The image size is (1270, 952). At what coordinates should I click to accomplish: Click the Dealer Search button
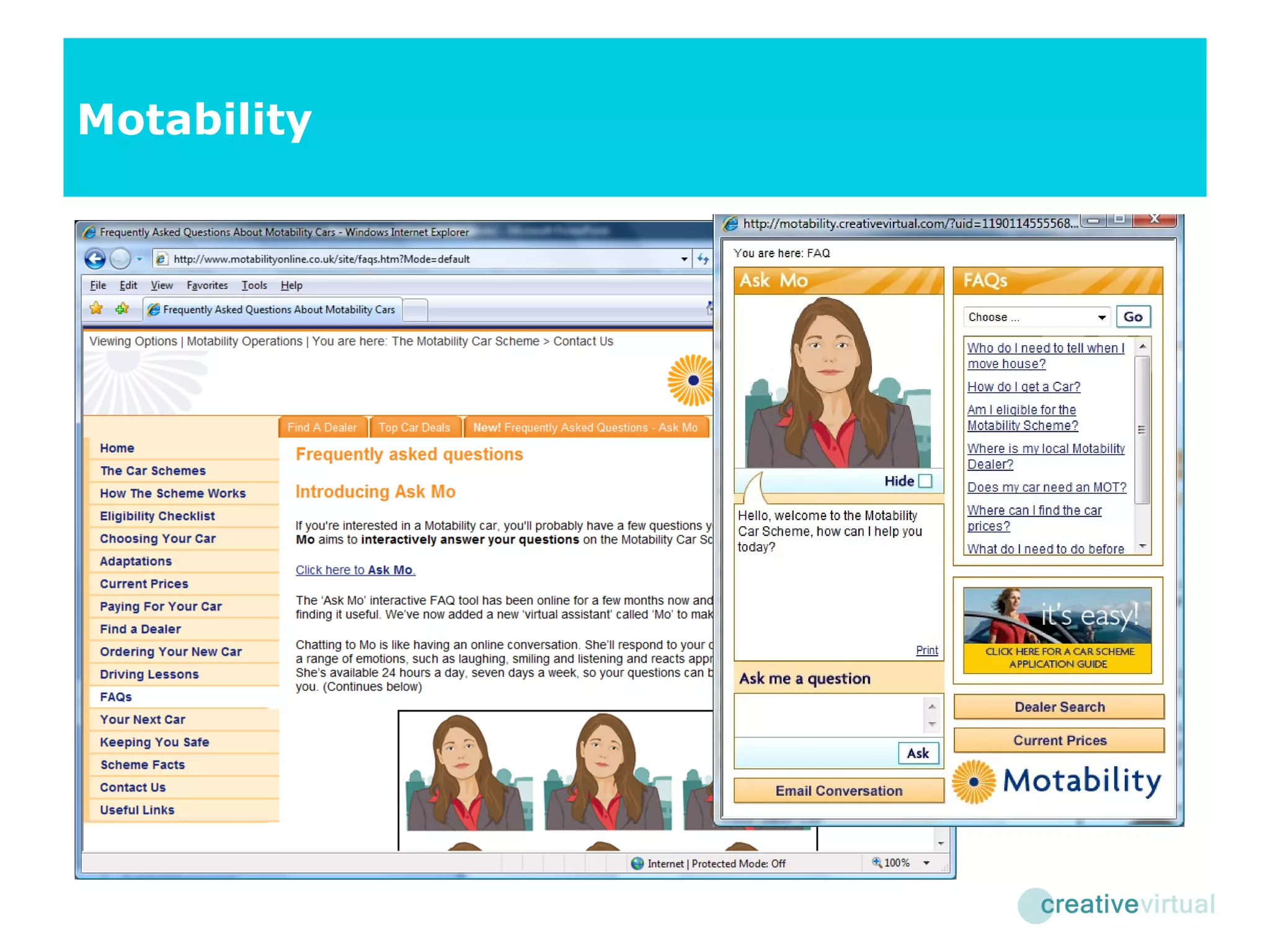pyautogui.click(x=1059, y=707)
